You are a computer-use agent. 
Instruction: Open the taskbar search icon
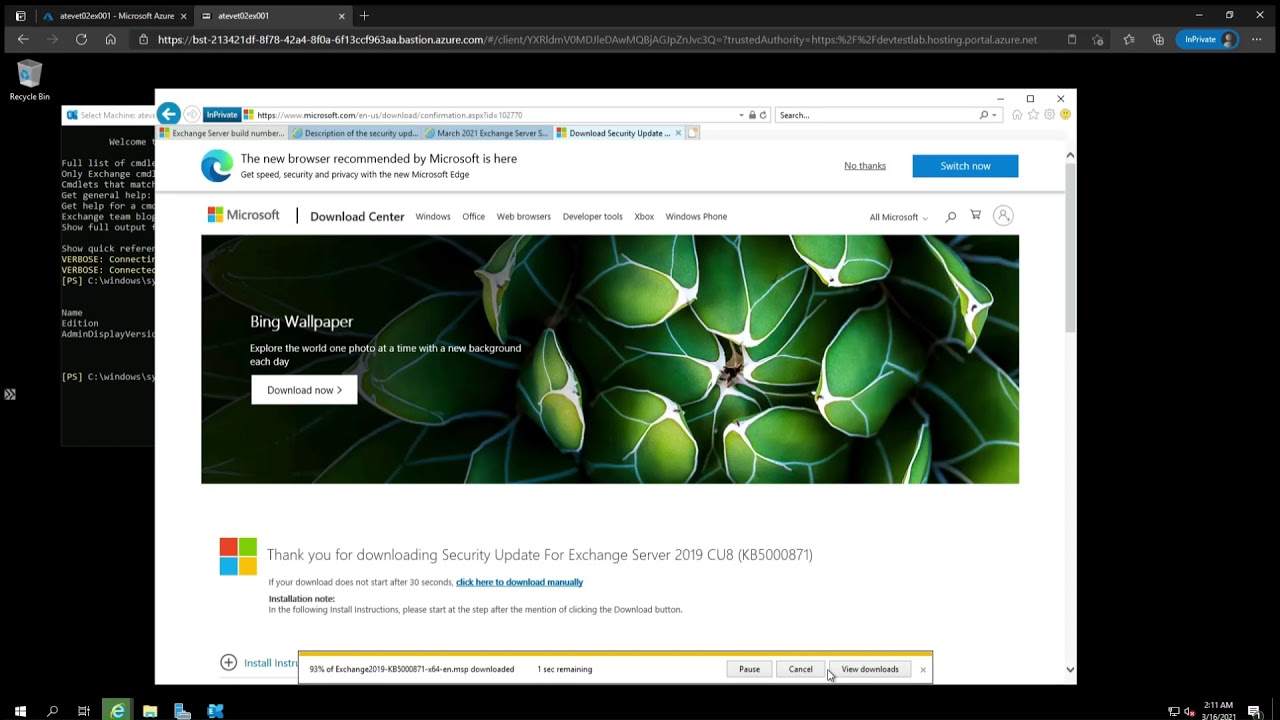(x=52, y=711)
